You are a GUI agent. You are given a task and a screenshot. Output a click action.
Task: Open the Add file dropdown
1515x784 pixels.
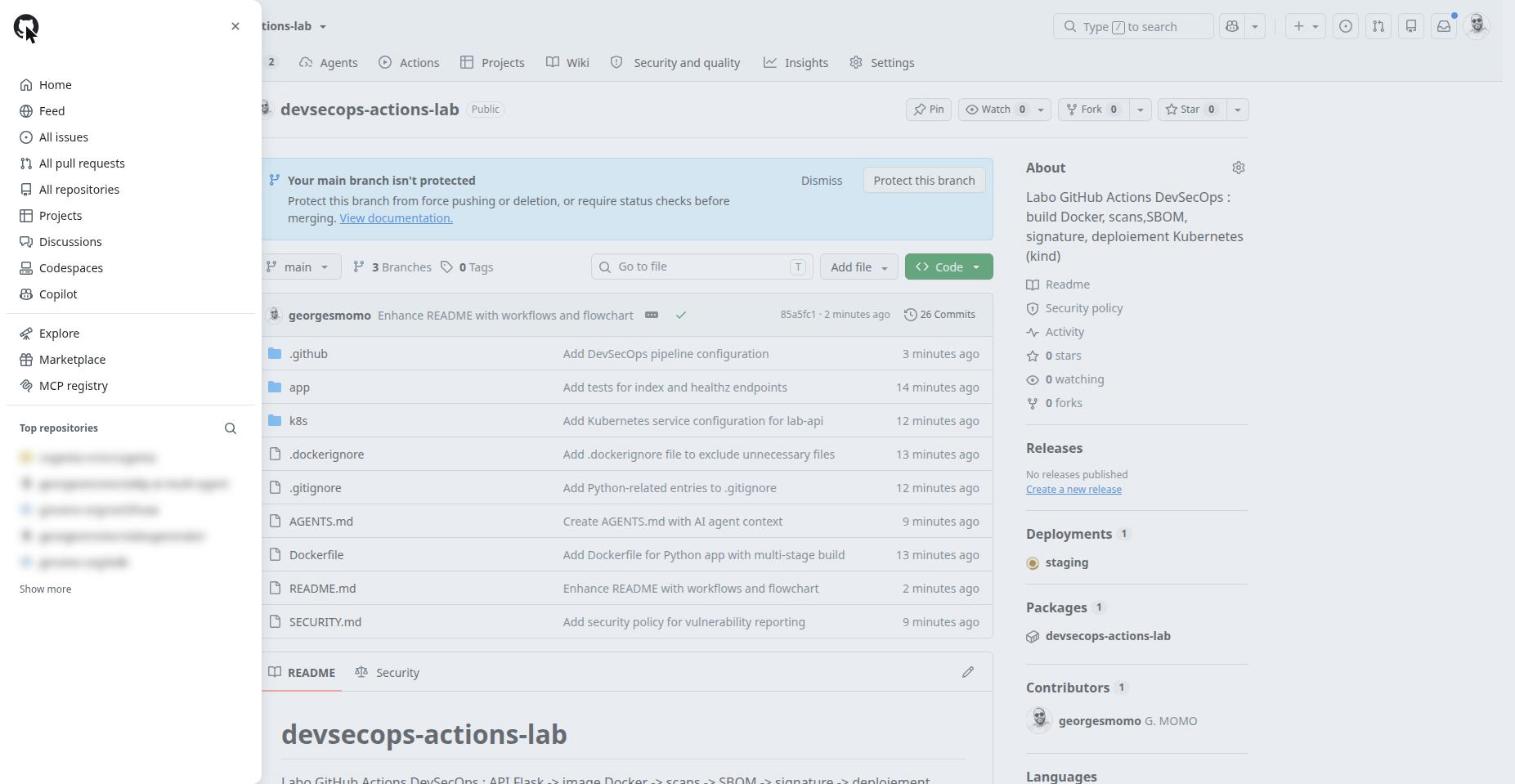pos(858,267)
